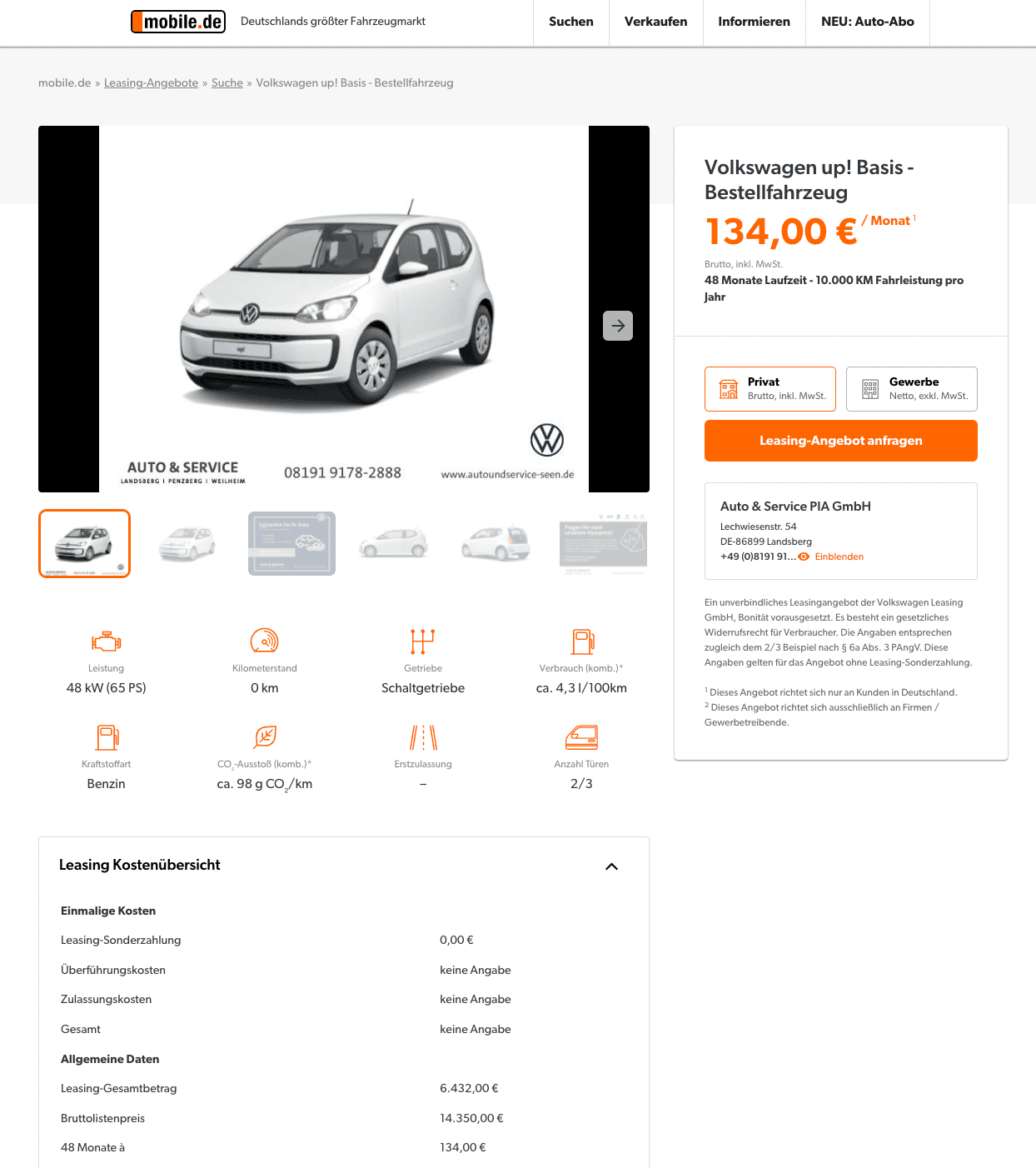The height and width of the screenshot is (1168, 1036).
Task: Click the Anzahl Türen car door icon
Action: click(x=581, y=737)
